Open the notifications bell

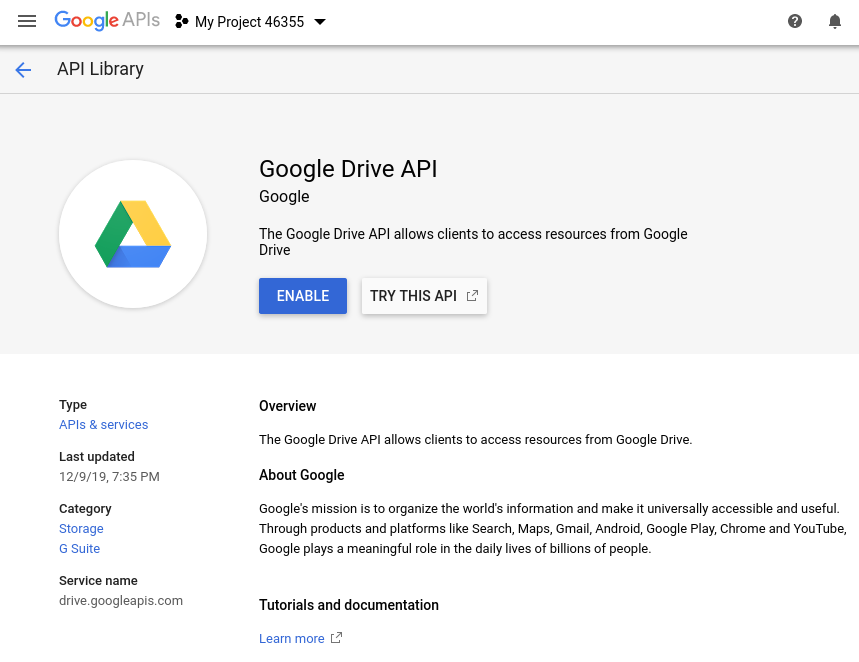(x=834, y=21)
